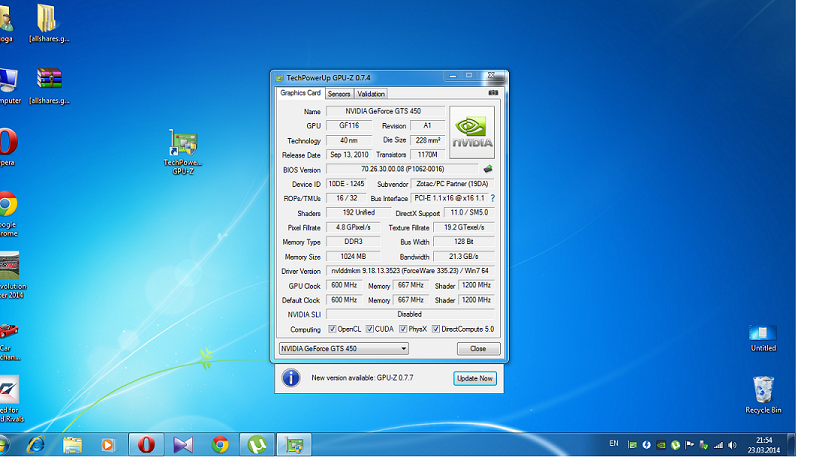This screenshot has height=457, width=813.
Task: Open the volume speaker tray icon
Action: point(733,445)
